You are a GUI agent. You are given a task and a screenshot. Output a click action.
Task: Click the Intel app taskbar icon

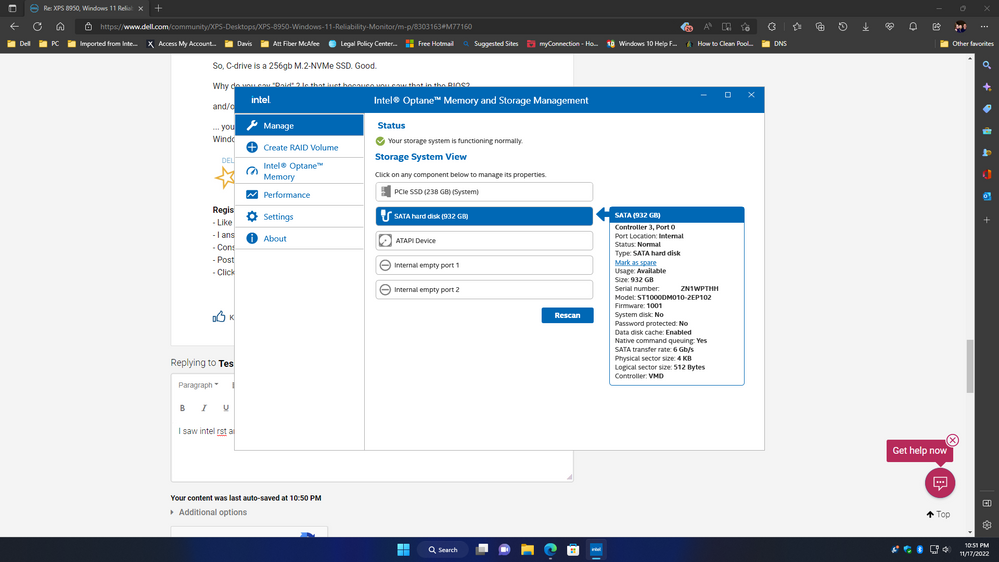pos(596,549)
